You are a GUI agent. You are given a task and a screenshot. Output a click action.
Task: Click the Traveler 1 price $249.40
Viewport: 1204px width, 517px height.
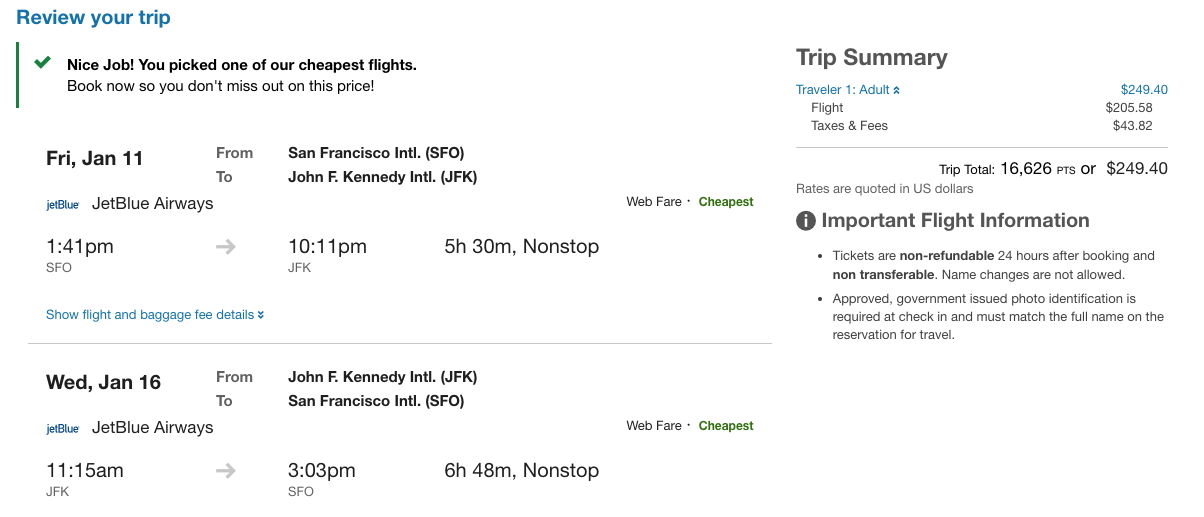[1144, 90]
